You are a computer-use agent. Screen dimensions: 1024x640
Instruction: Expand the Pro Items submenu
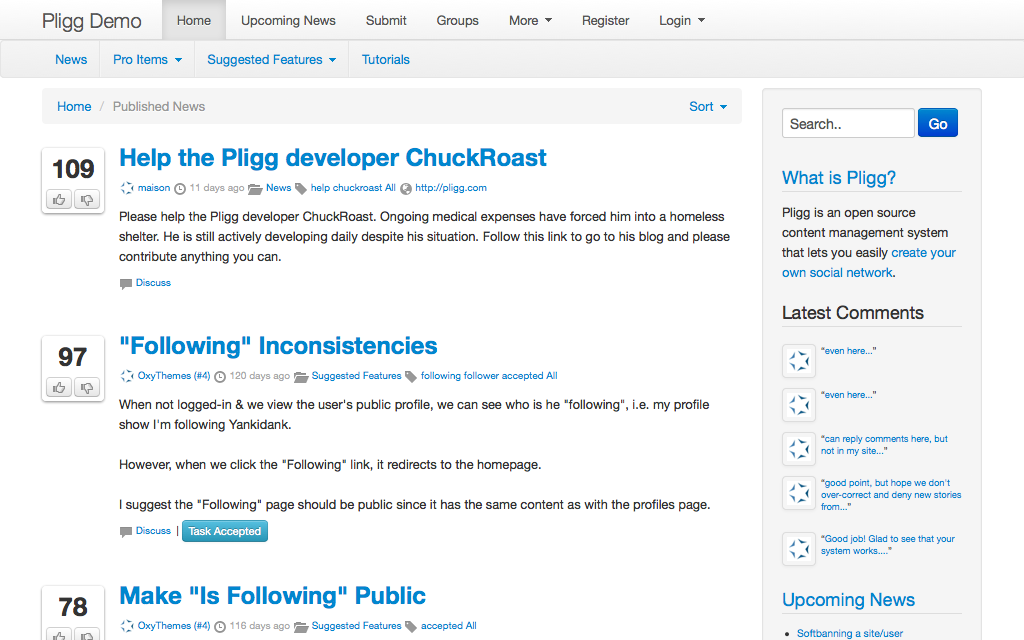pos(147,60)
